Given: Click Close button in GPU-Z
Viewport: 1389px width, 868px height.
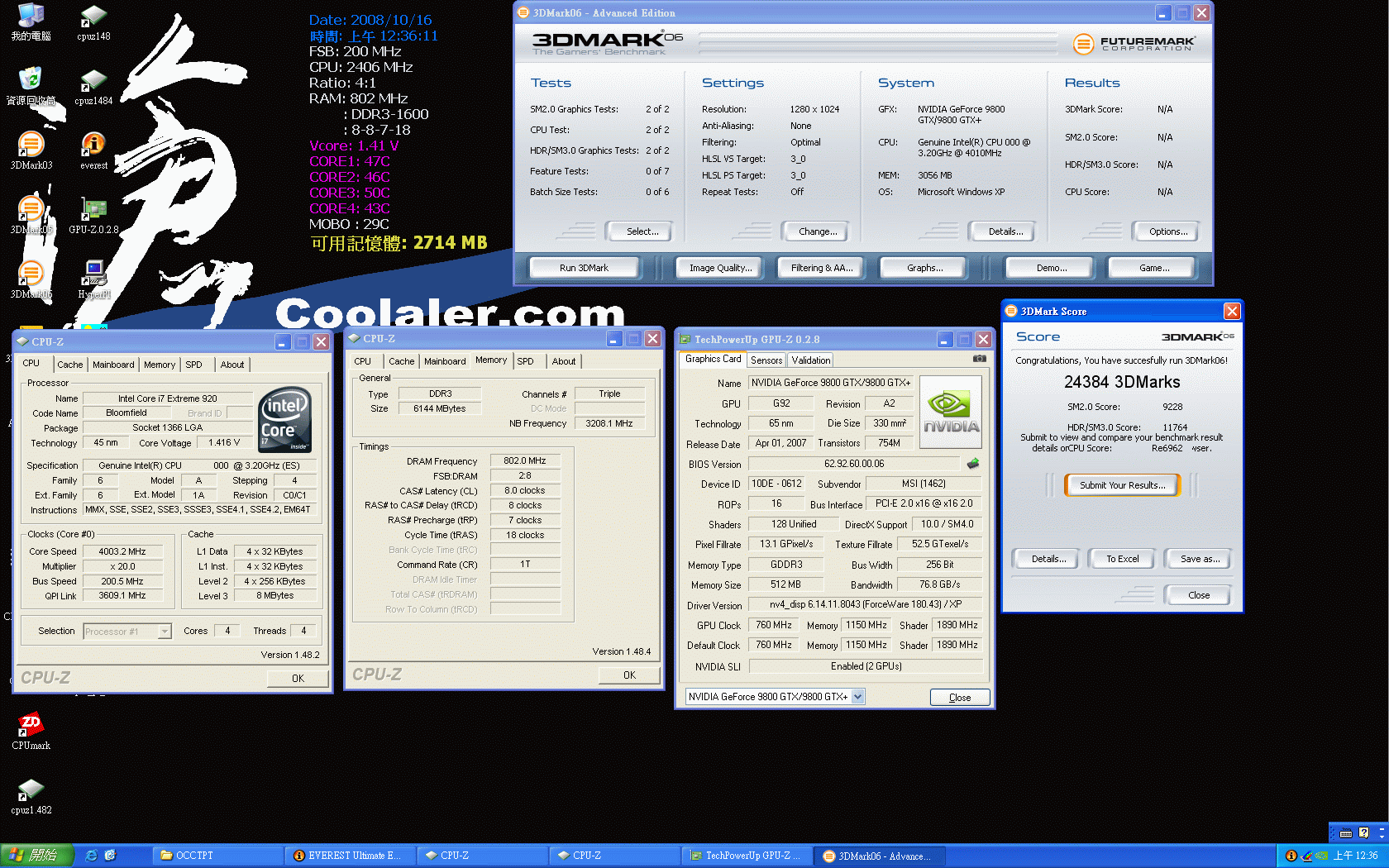Looking at the screenshot, I should pos(959,698).
